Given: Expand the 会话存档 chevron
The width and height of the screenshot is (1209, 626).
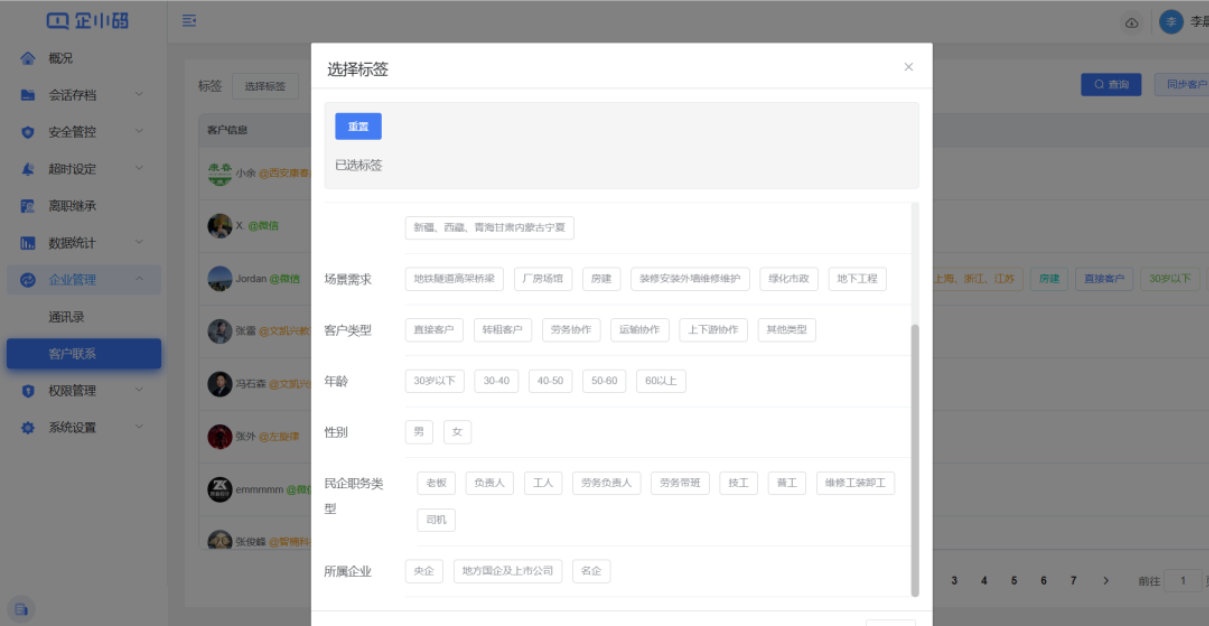Looking at the screenshot, I should click(x=139, y=94).
